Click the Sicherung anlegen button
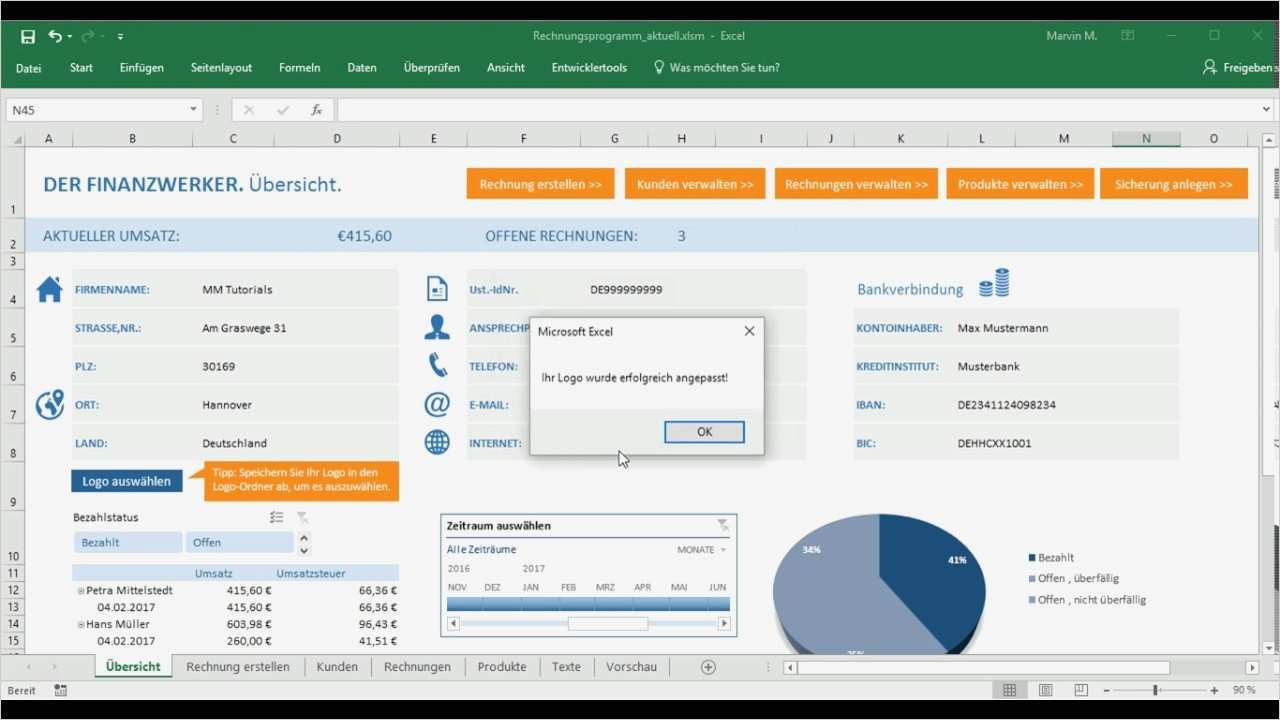Image resolution: width=1280 pixels, height=720 pixels. [x=1174, y=183]
